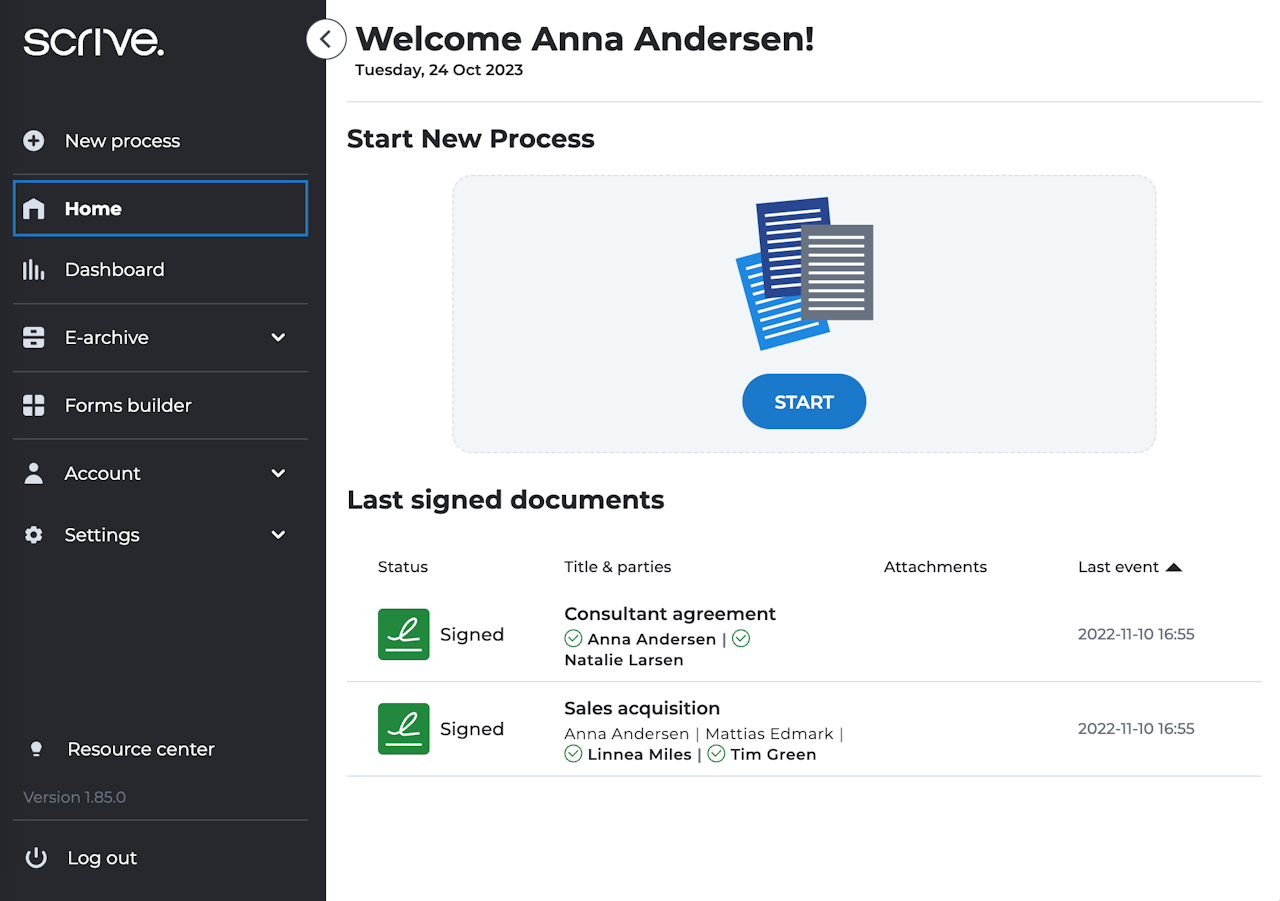Open the Forms builder menu item
The image size is (1280, 901).
pyautogui.click(x=128, y=405)
